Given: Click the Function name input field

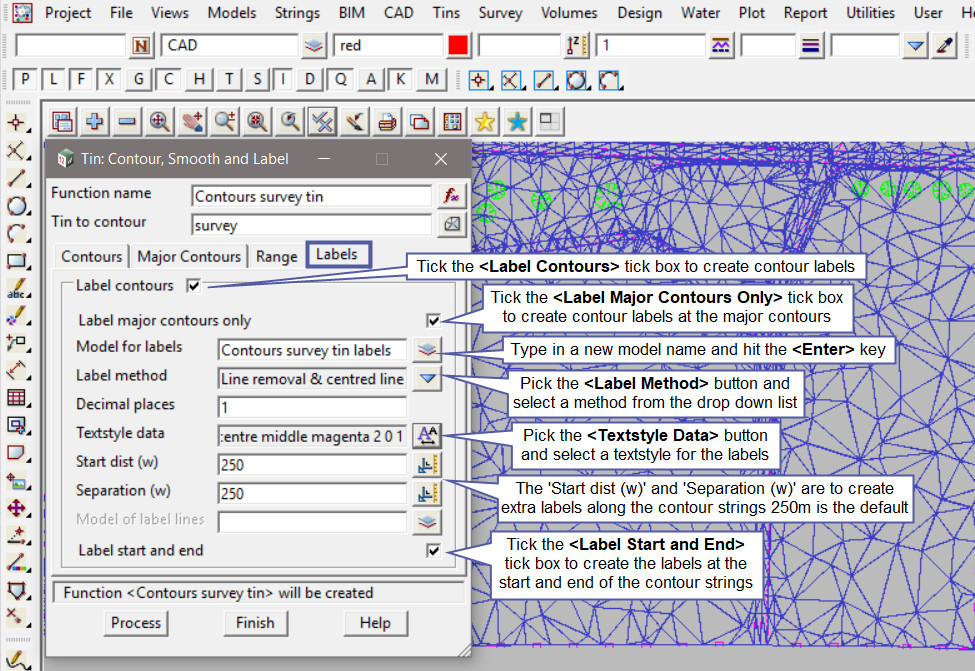Looking at the screenshot, I should tap(312, 197).
